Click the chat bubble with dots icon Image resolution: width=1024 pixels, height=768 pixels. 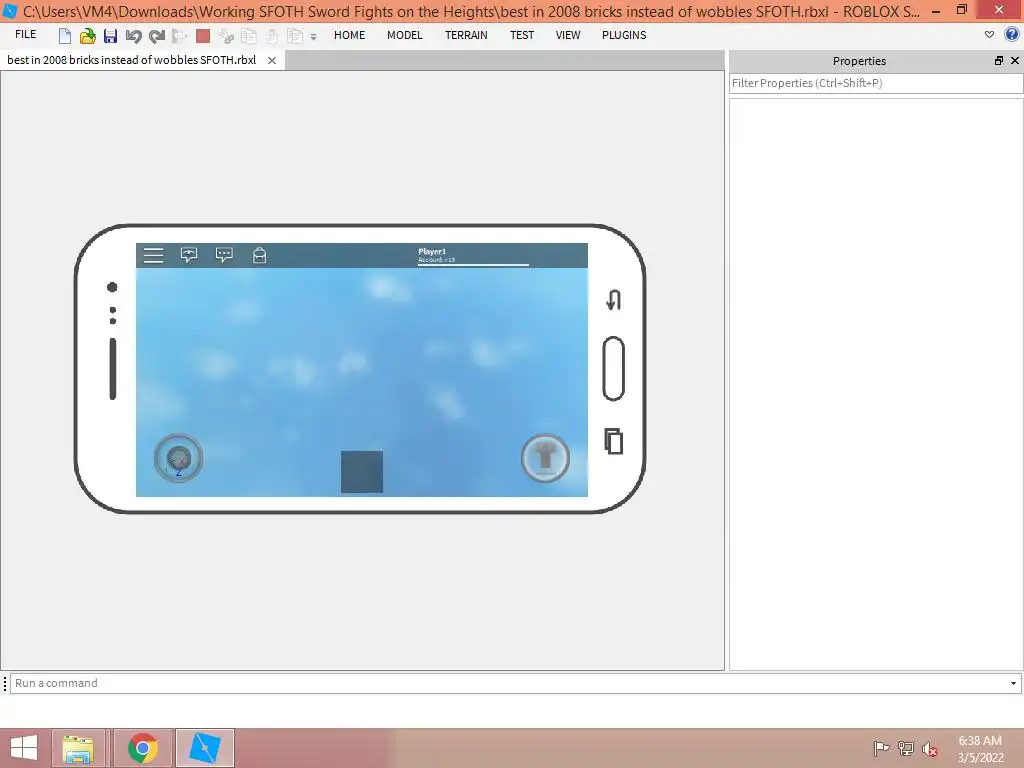(224, 255)
